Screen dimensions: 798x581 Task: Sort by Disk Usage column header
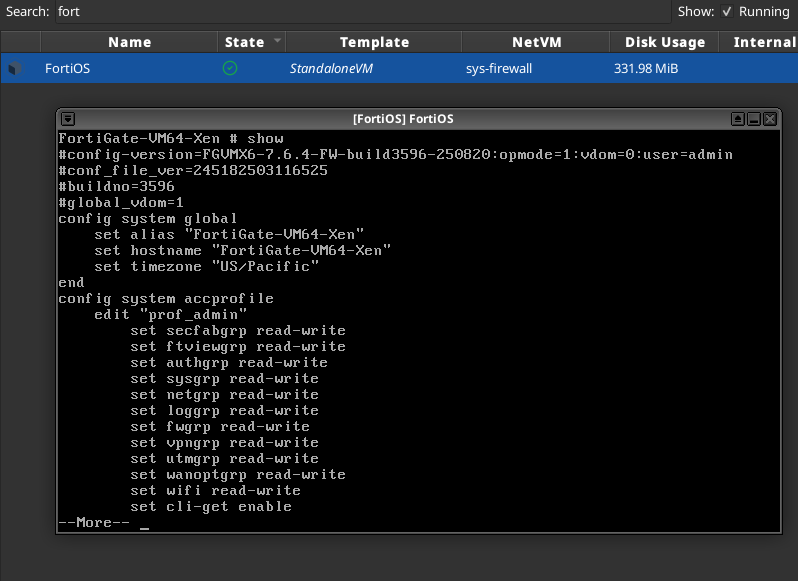pyautogui.click(x=664, y=42)
